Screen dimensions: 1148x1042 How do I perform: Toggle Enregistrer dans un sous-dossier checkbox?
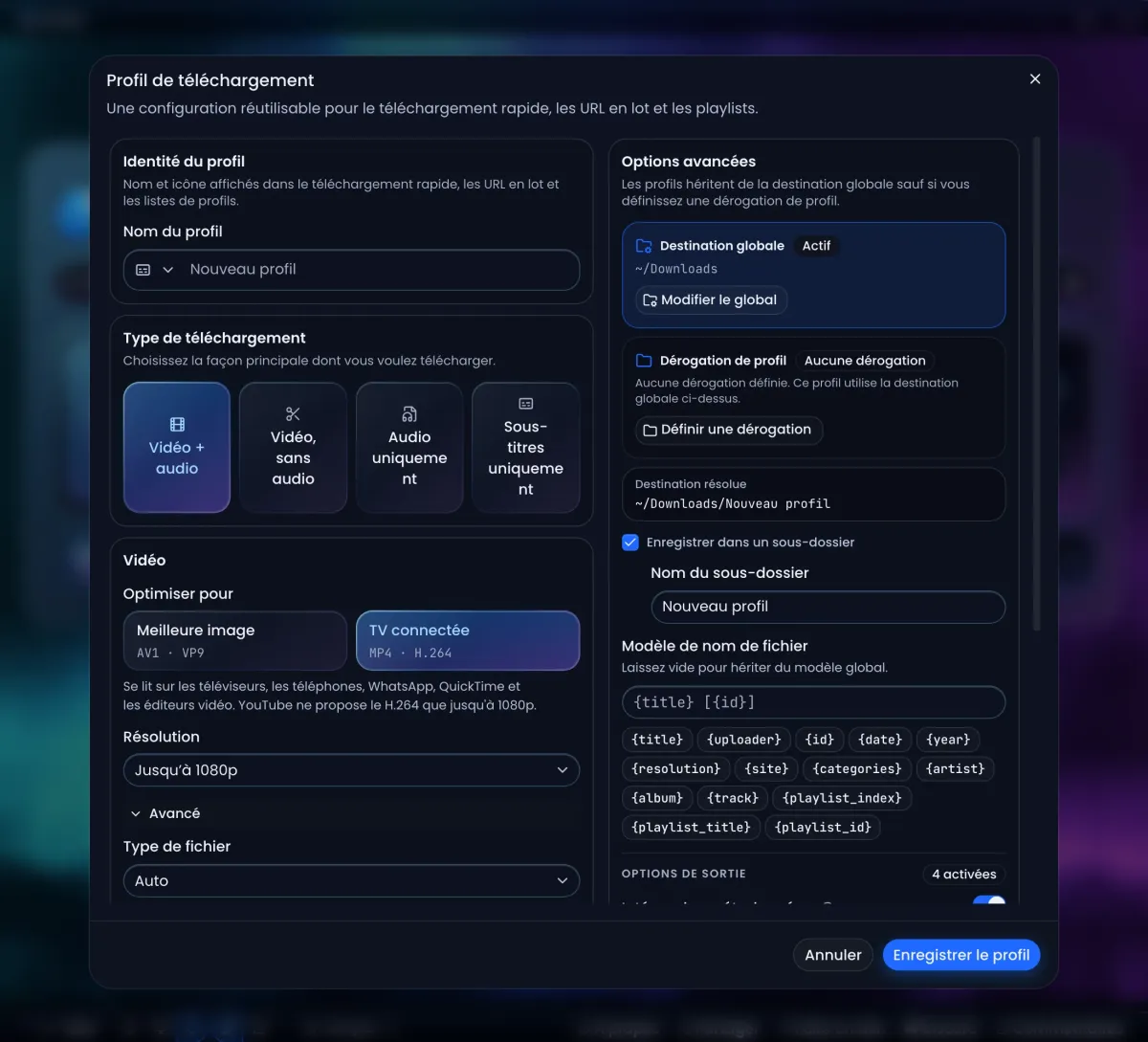pyautogui.click(x=630, y=542)
